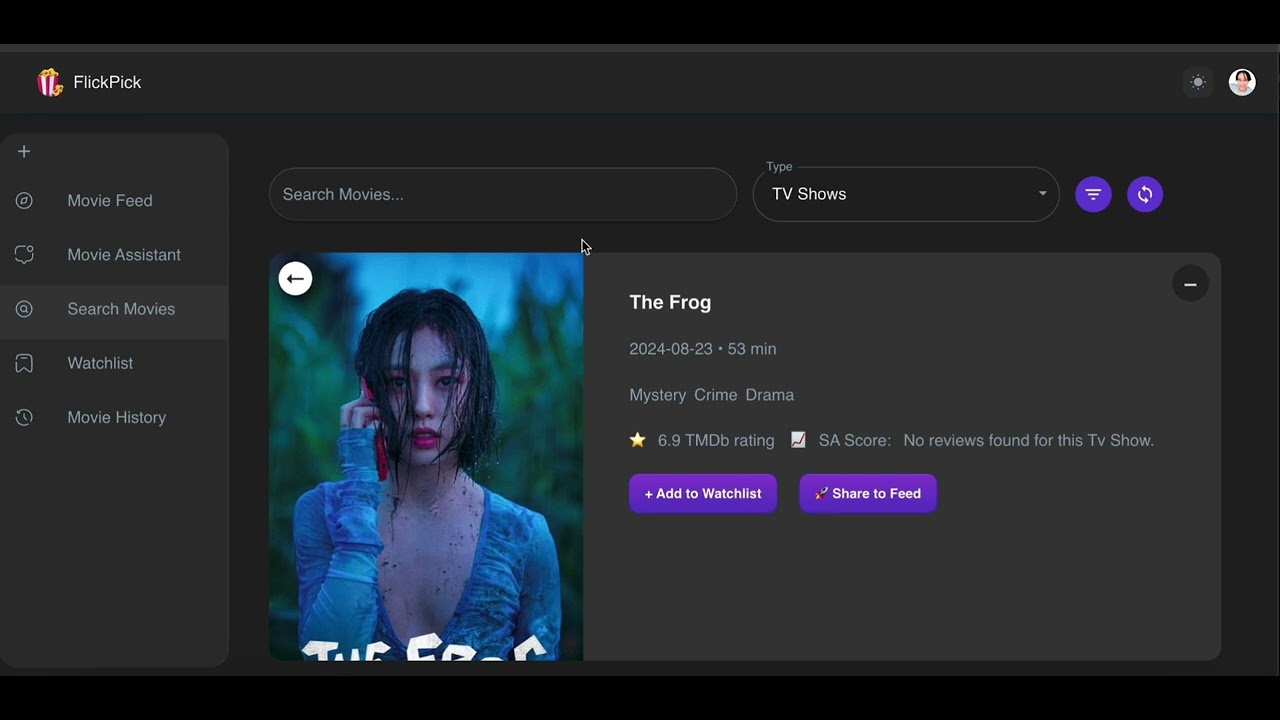
Task: Focus the Search Movies input field
Action: click(503, 194)
